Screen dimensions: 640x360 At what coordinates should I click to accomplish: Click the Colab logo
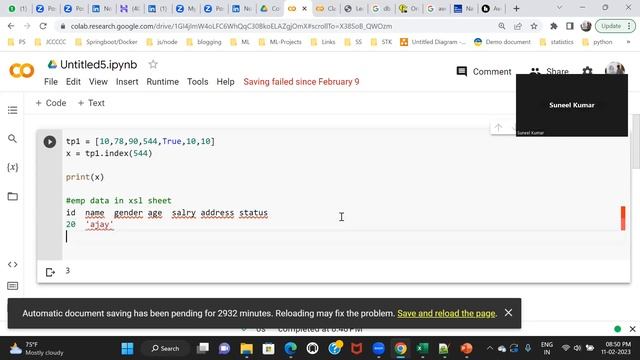[22, 71]
